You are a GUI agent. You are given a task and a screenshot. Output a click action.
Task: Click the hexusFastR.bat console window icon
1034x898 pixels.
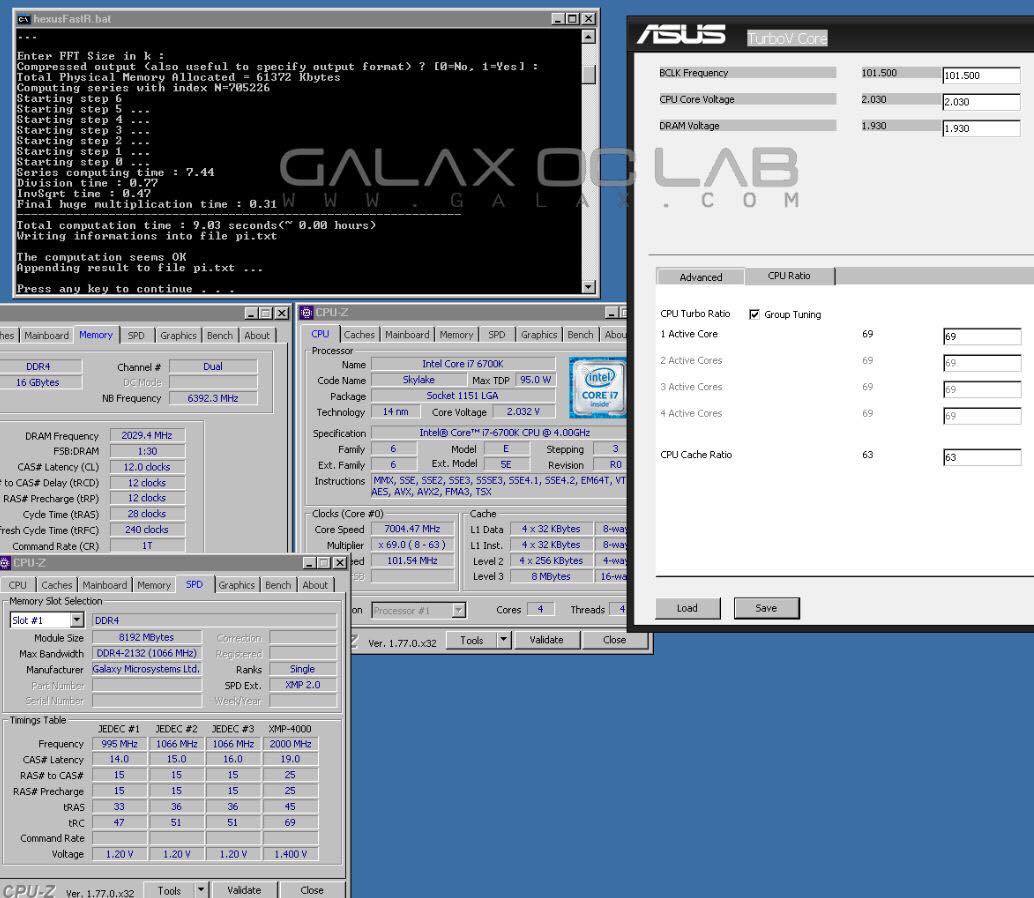[24, 19]
